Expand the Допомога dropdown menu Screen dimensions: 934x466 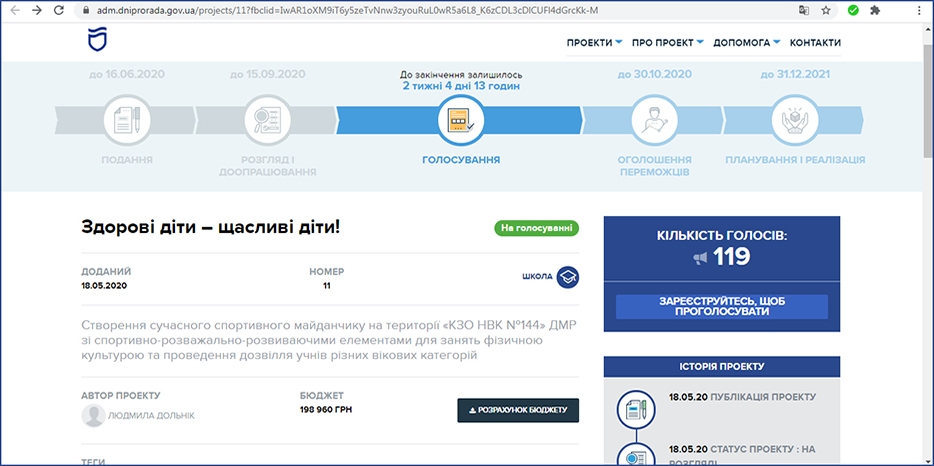point(746,42)
